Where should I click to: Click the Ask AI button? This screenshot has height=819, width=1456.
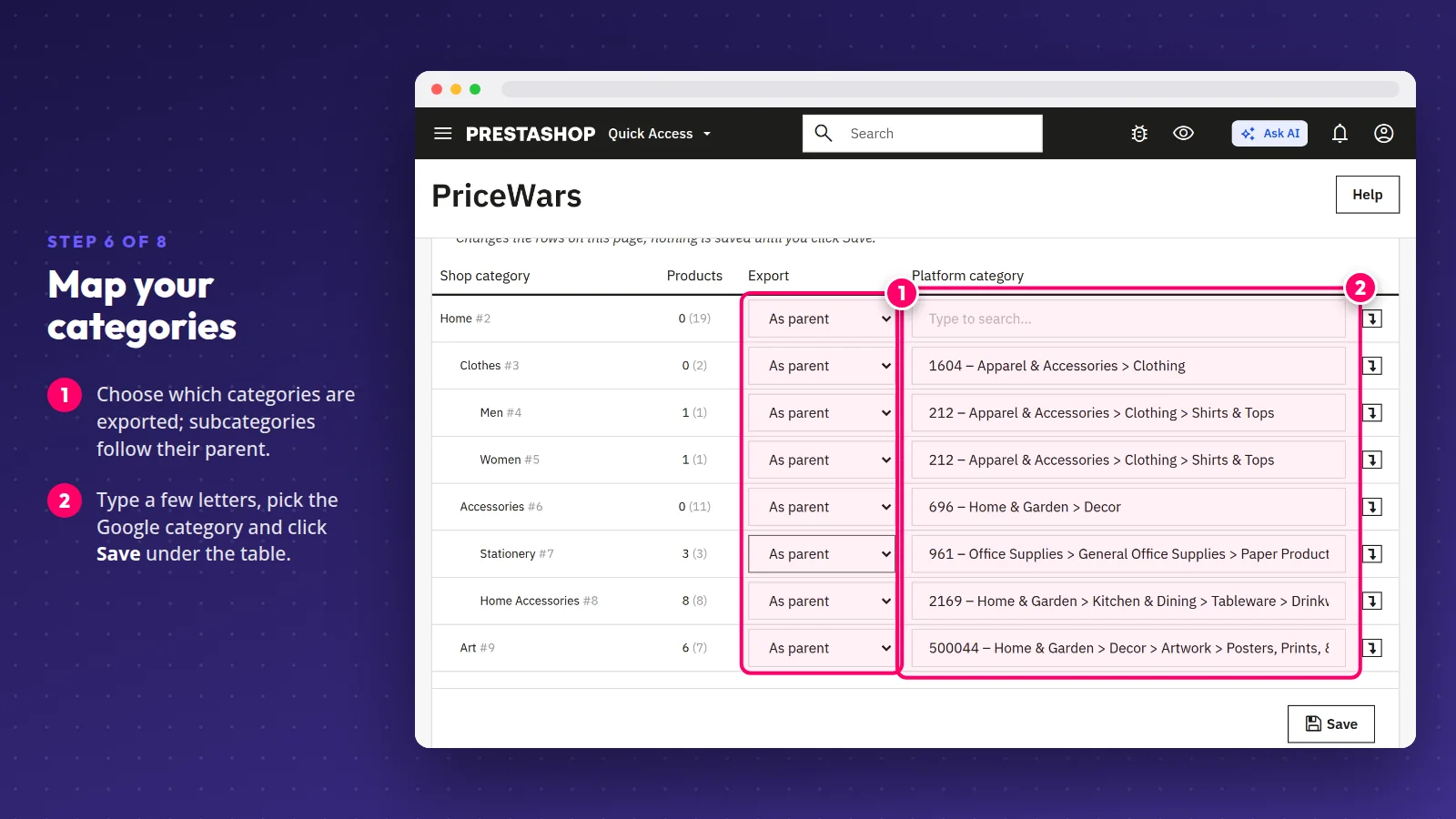(x=1269, y=134)
